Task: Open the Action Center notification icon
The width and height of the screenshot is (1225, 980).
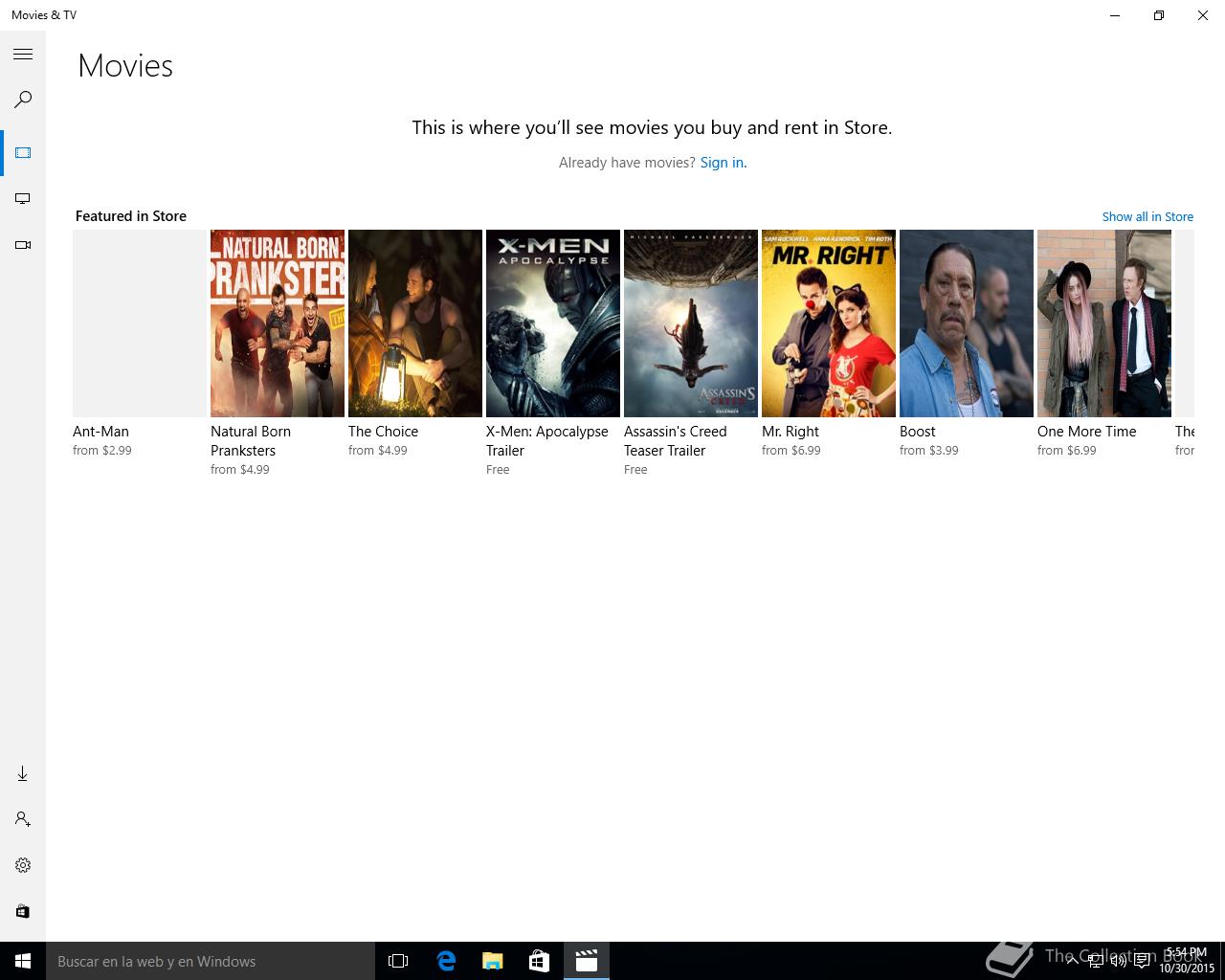Action: point(1142,961)
